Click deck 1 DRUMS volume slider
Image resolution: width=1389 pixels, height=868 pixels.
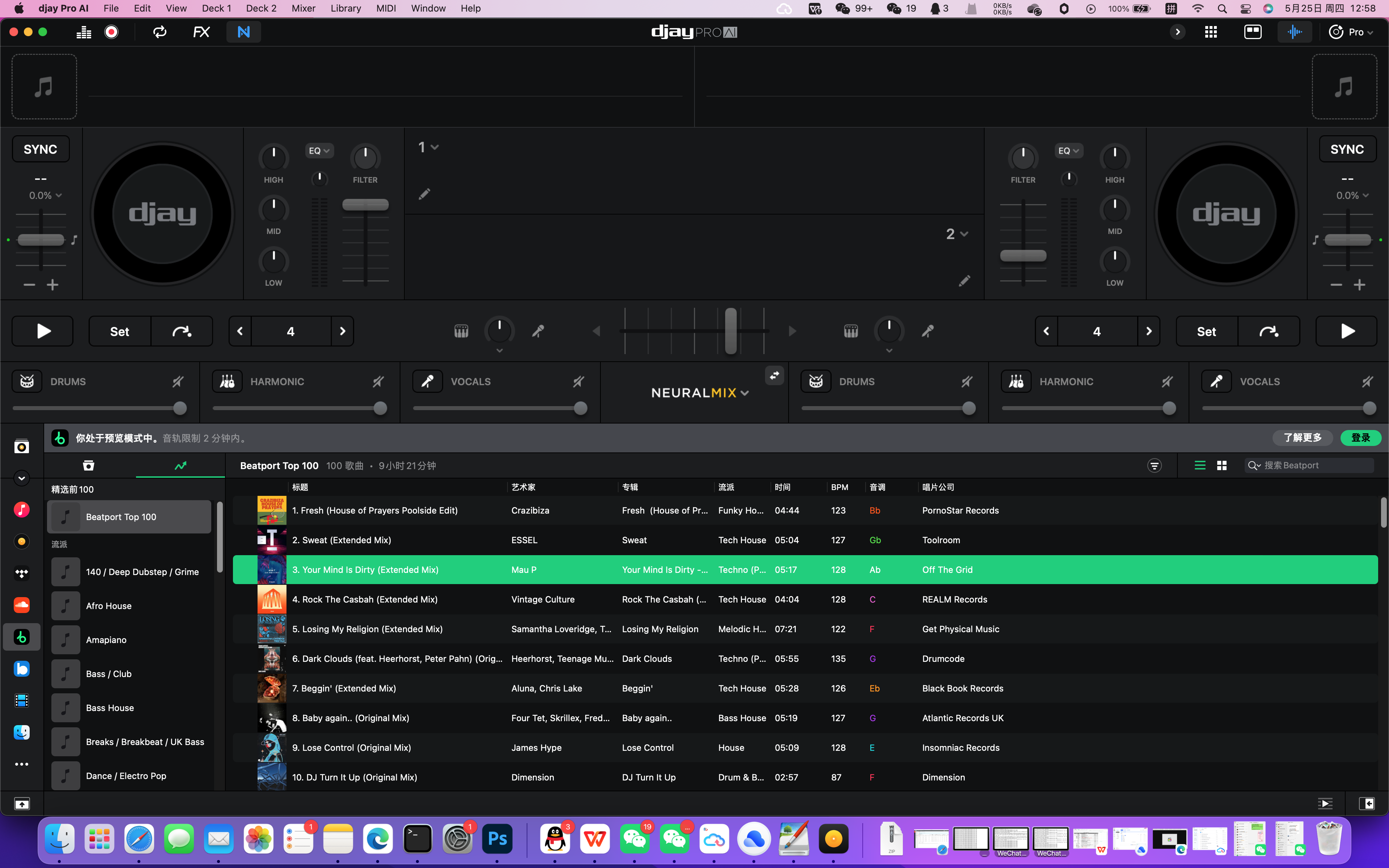[100, 408]
